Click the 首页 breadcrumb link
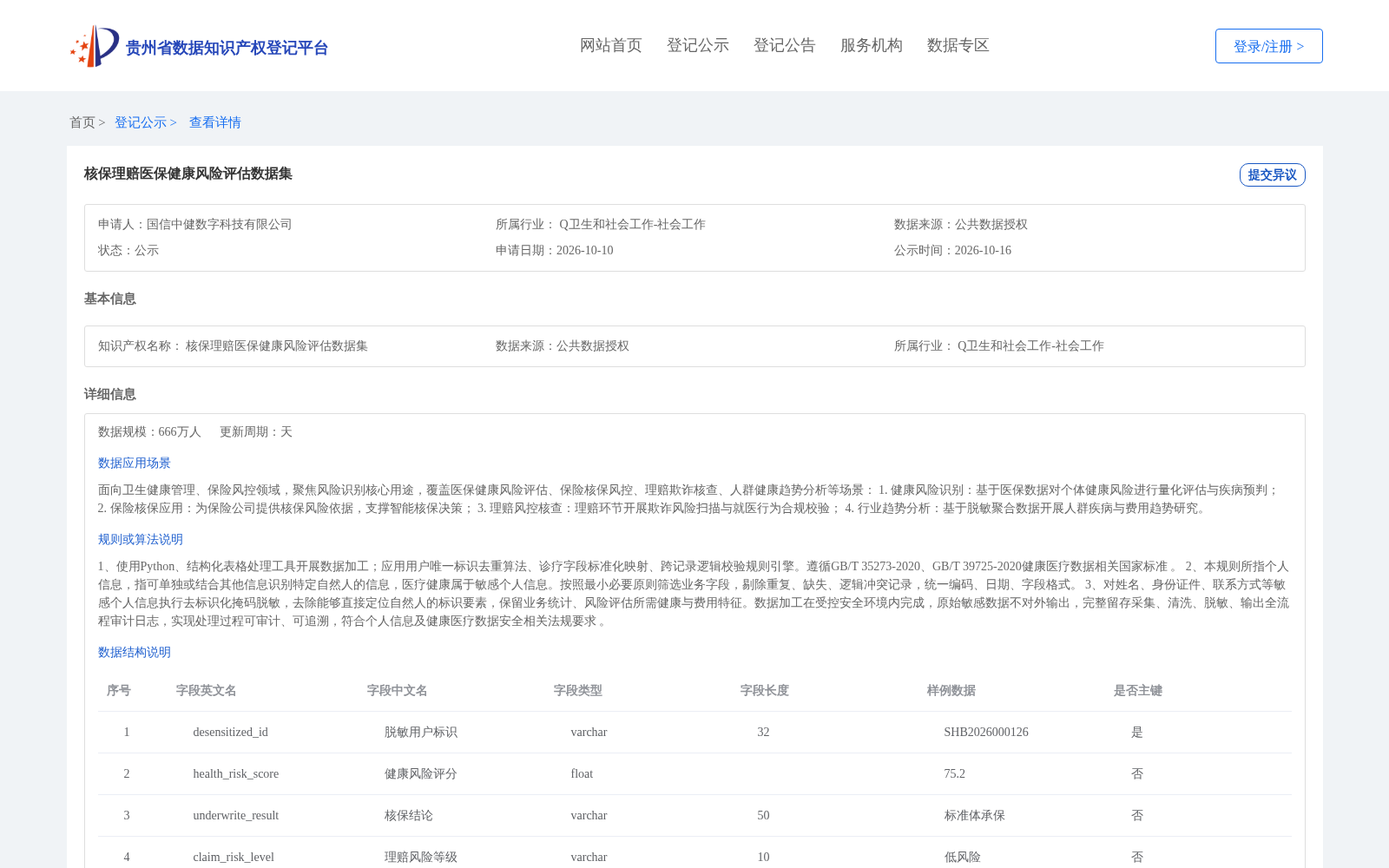The width and height of the screenshot is (1389, 868). point(82,122)
